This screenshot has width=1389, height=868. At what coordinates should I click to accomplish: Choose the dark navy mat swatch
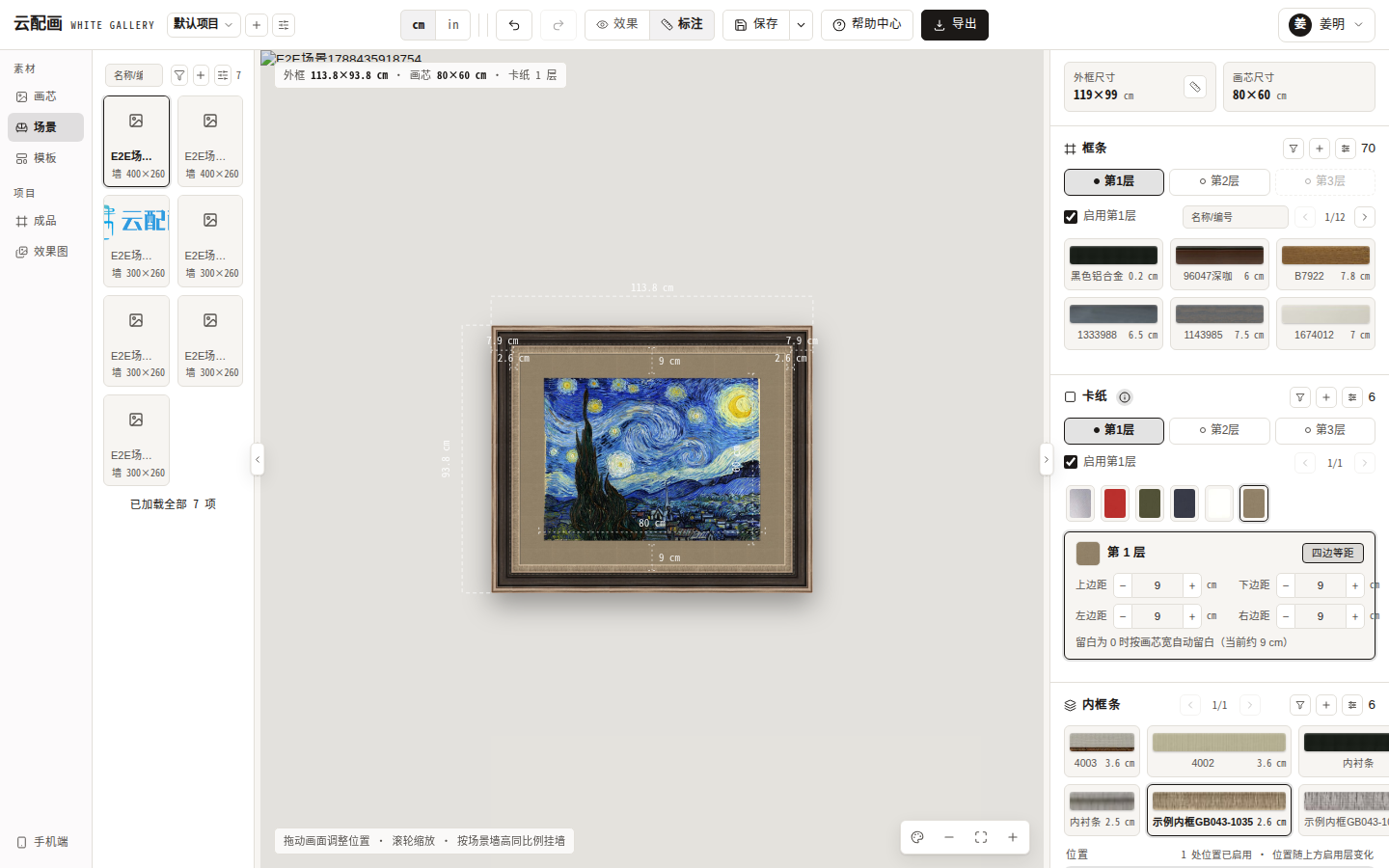tap(1185, 502)
